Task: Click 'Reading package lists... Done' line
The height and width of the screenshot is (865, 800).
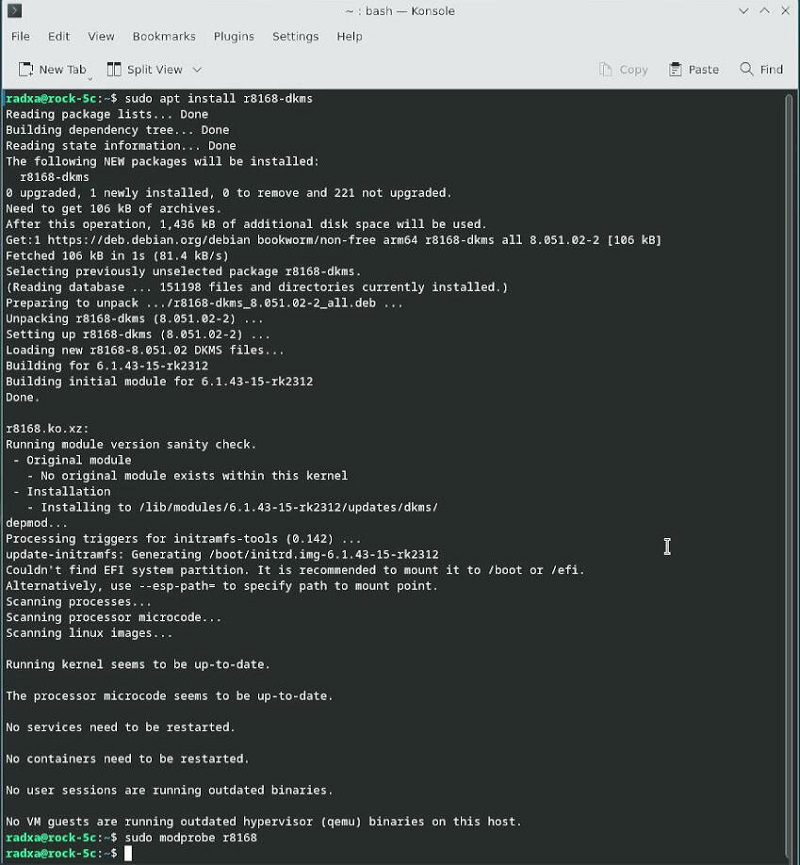Action: click(106, 114)
